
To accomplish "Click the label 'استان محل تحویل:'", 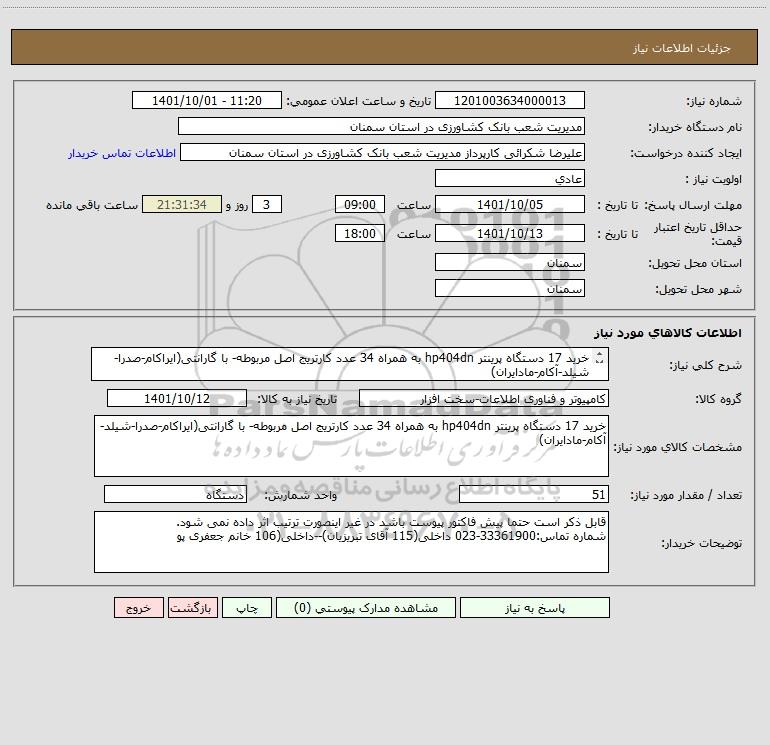I will (695, 264).
